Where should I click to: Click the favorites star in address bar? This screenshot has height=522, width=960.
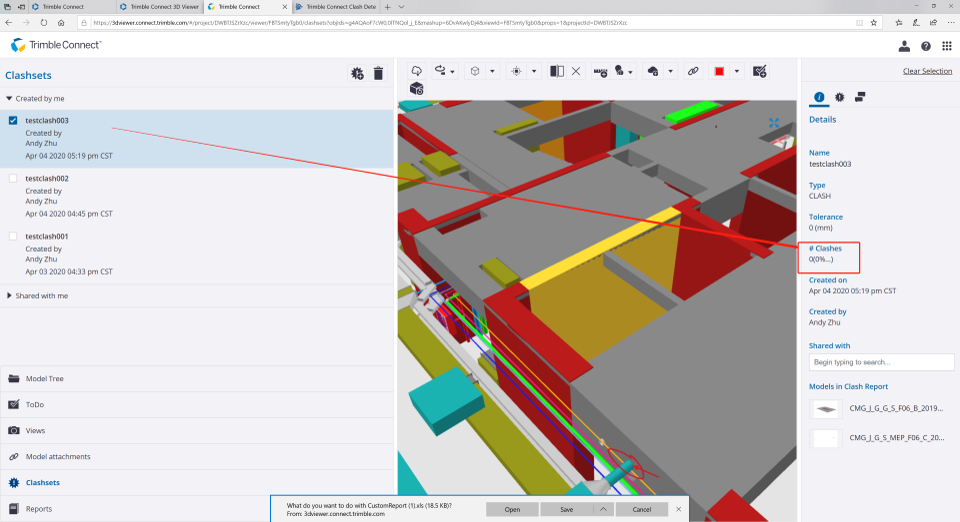[874, 23]
